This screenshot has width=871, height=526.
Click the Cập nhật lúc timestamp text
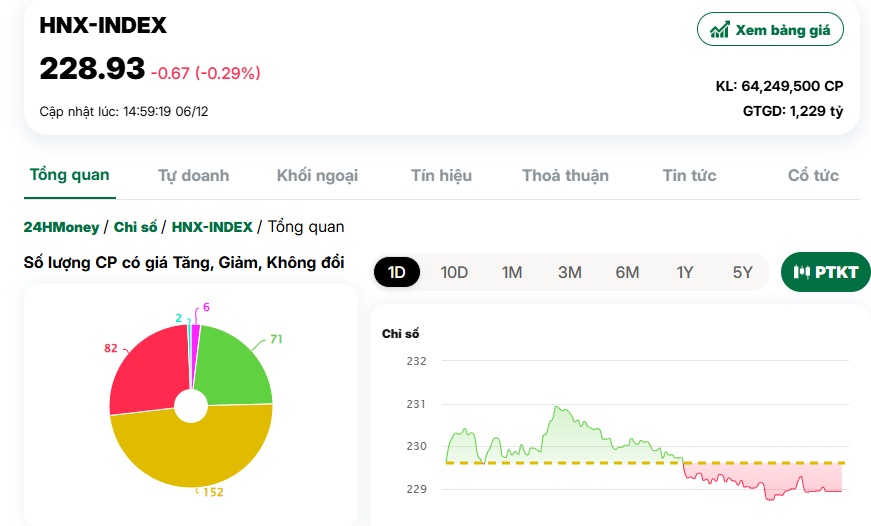coord(124,112)
